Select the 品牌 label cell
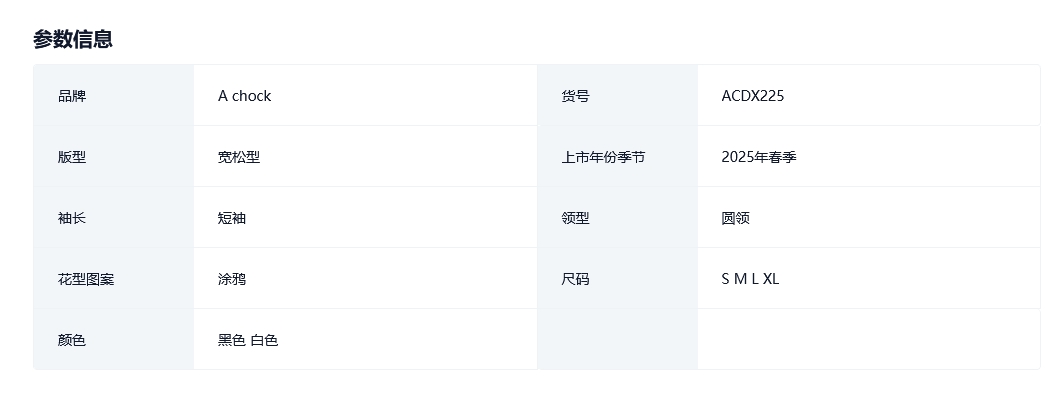 [x=114, y=96]
